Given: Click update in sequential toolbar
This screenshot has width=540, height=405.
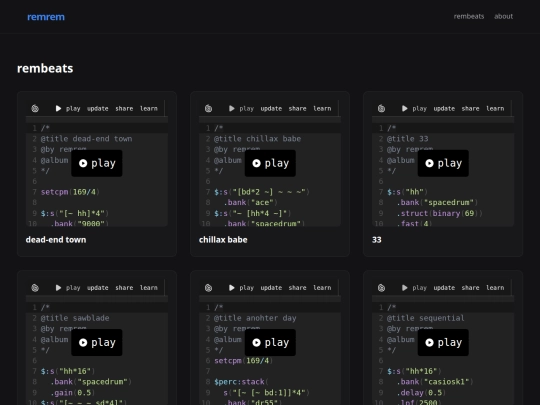Looking at the screenshot, I should [x=444, y=288].
